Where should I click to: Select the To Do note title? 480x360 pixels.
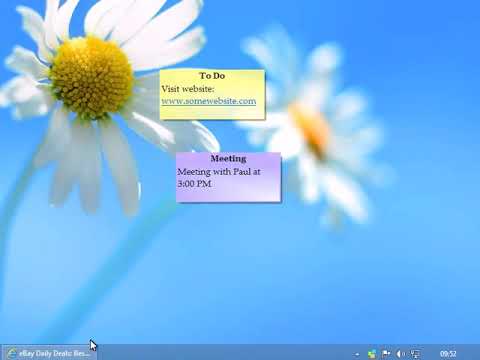coord(212,76)
